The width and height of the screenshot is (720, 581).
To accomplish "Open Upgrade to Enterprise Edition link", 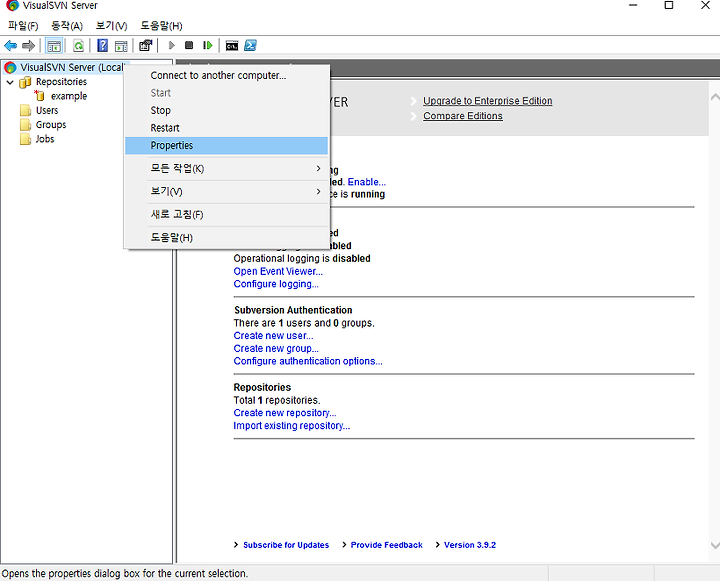I will point(488,101).
